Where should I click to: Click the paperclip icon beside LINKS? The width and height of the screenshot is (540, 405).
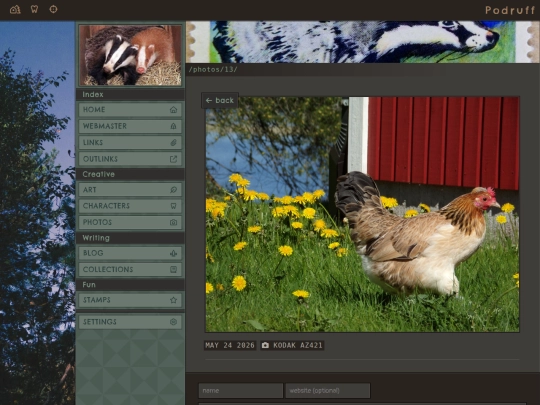pos(173,143)
